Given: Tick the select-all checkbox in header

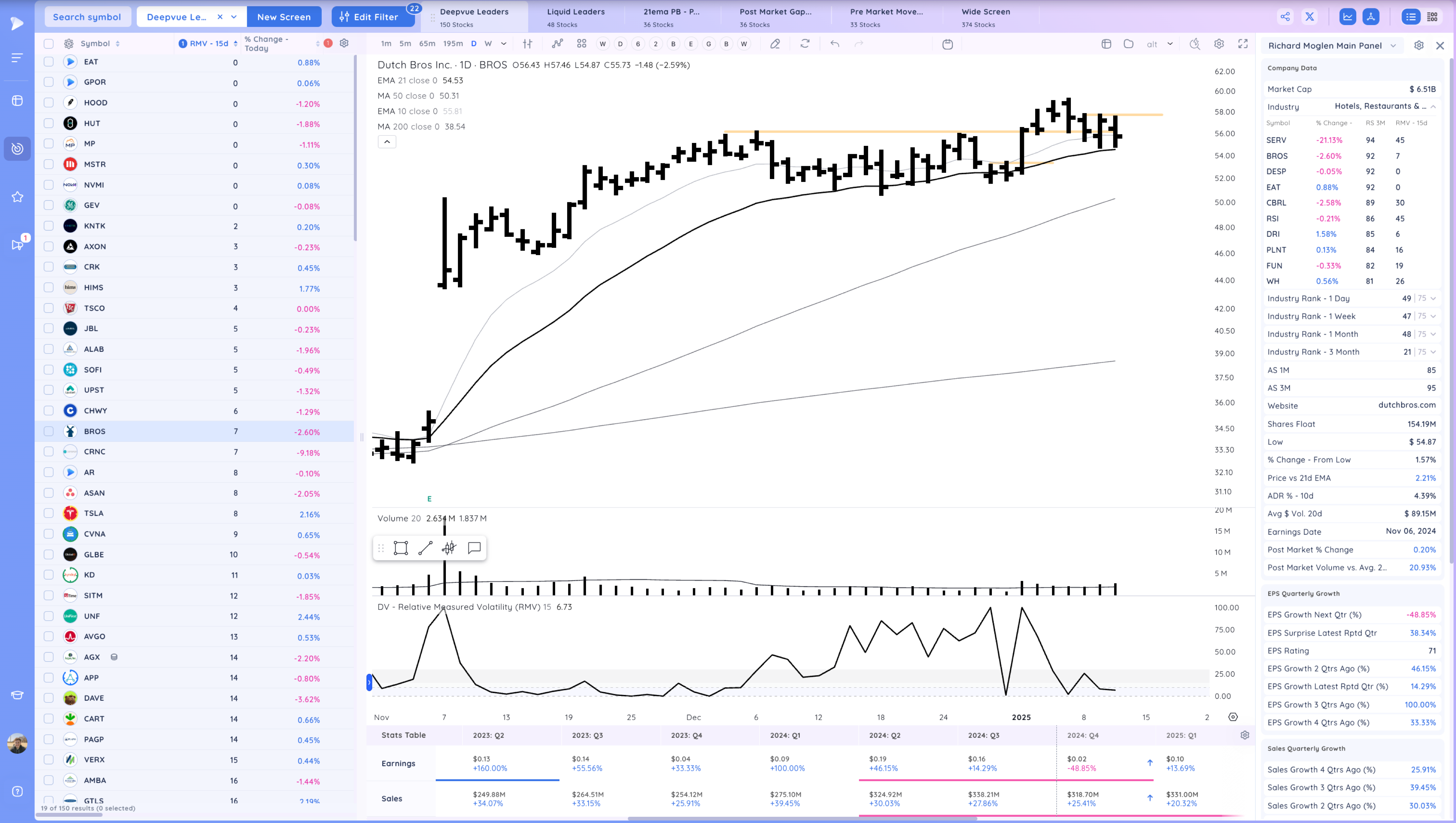Looking at the screenshot, I should 49,44.
